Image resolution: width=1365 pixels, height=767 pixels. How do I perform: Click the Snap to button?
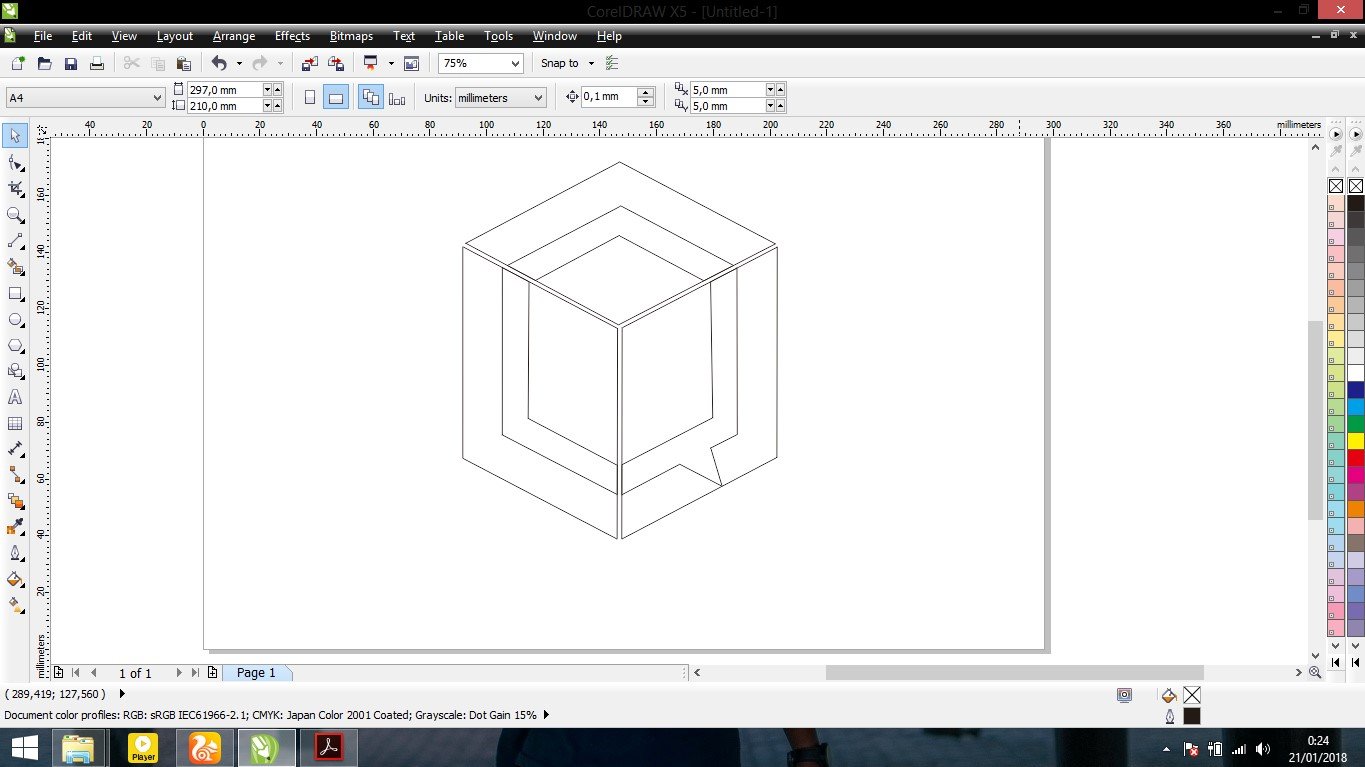[x=560, y=63]
